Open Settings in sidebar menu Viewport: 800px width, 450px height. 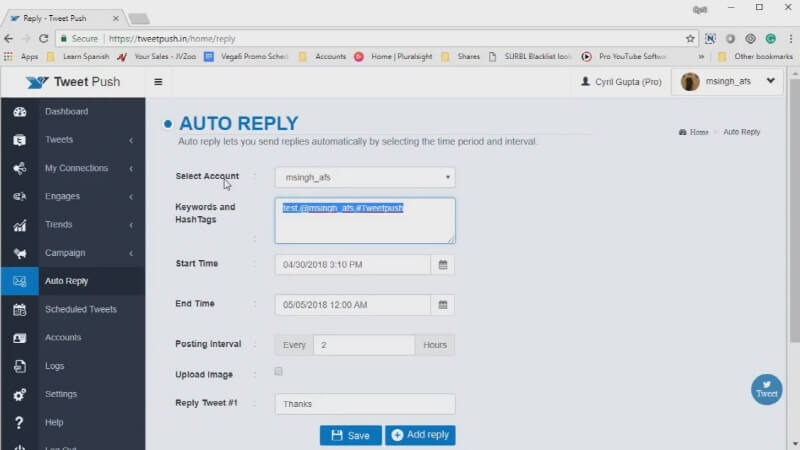click(x=61, y=394)
